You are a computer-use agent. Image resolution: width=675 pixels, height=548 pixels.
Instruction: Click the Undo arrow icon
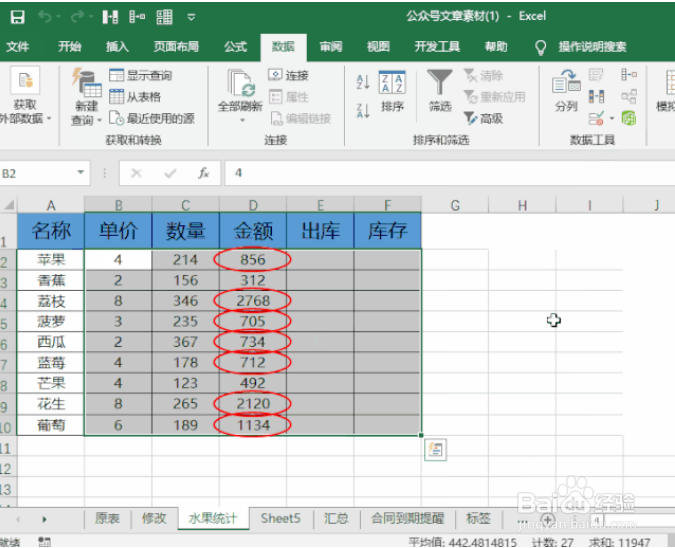tap(44, 17)
